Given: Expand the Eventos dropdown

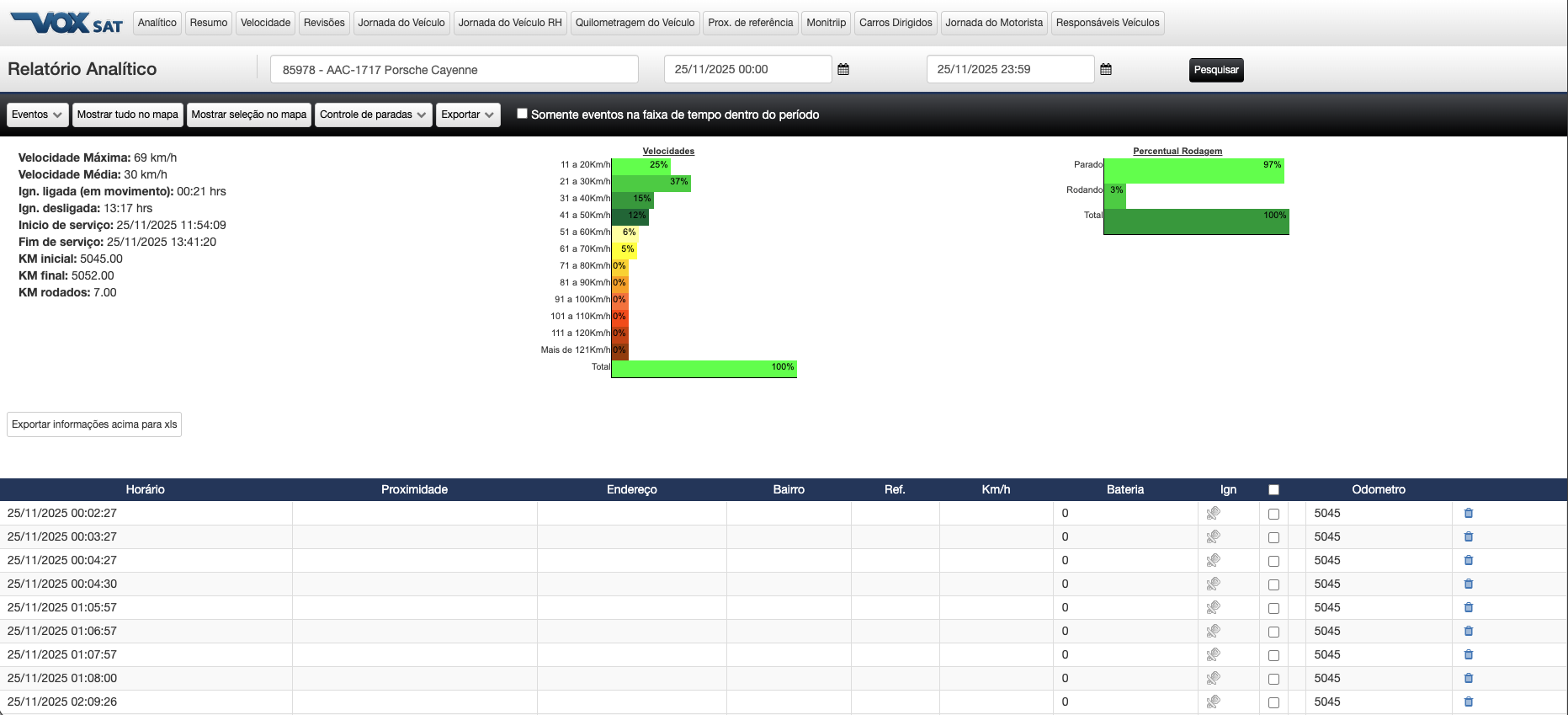Looking at the screenshot, I should click(x=37, y=115).
